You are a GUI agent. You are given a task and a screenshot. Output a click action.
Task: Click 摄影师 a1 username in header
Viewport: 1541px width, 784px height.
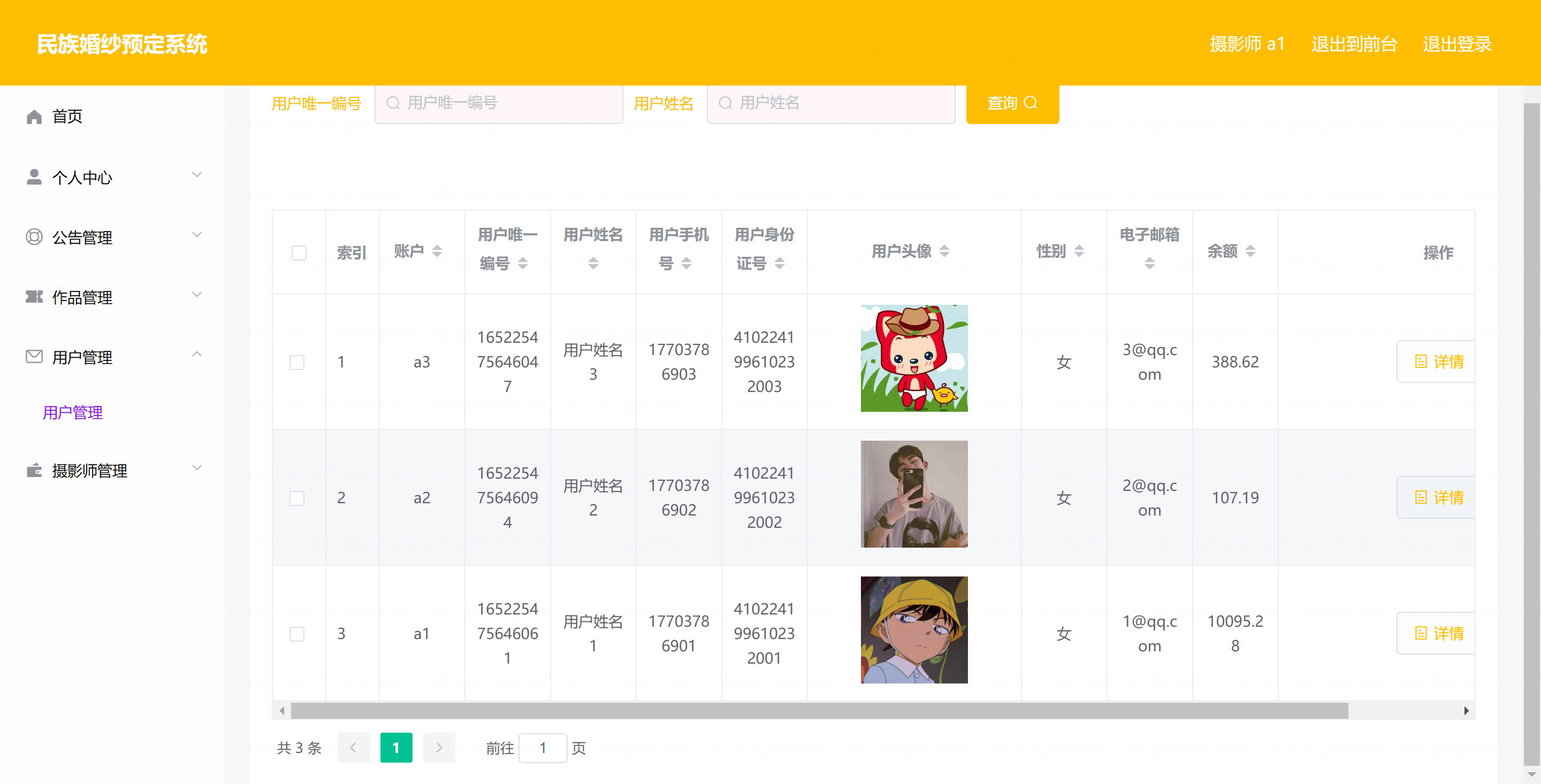coord(1247,44)
